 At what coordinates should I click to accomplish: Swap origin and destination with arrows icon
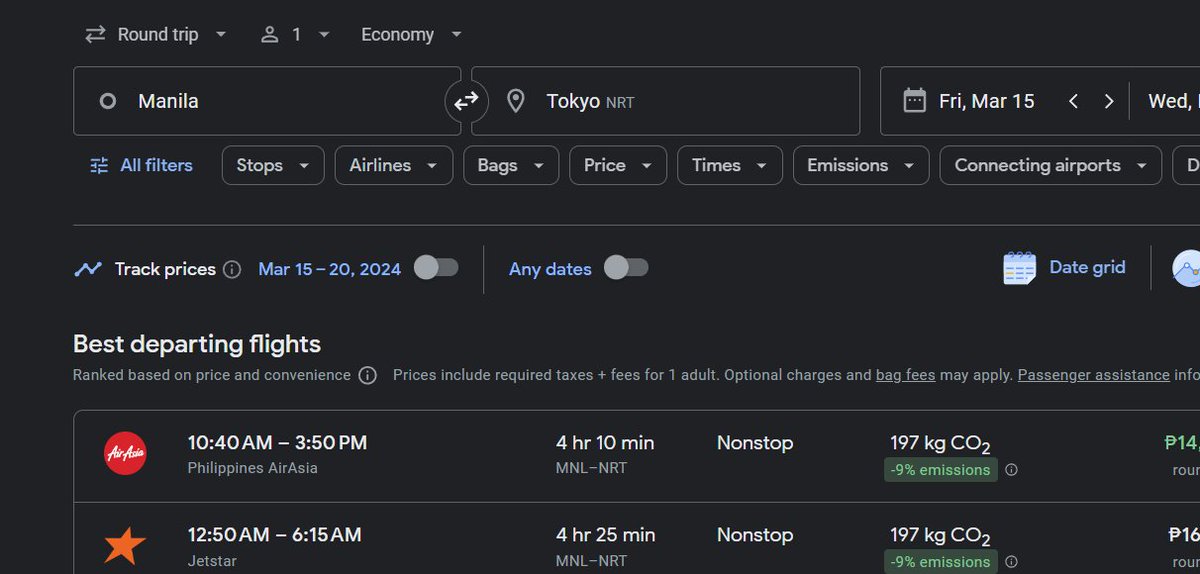[466, 101]
